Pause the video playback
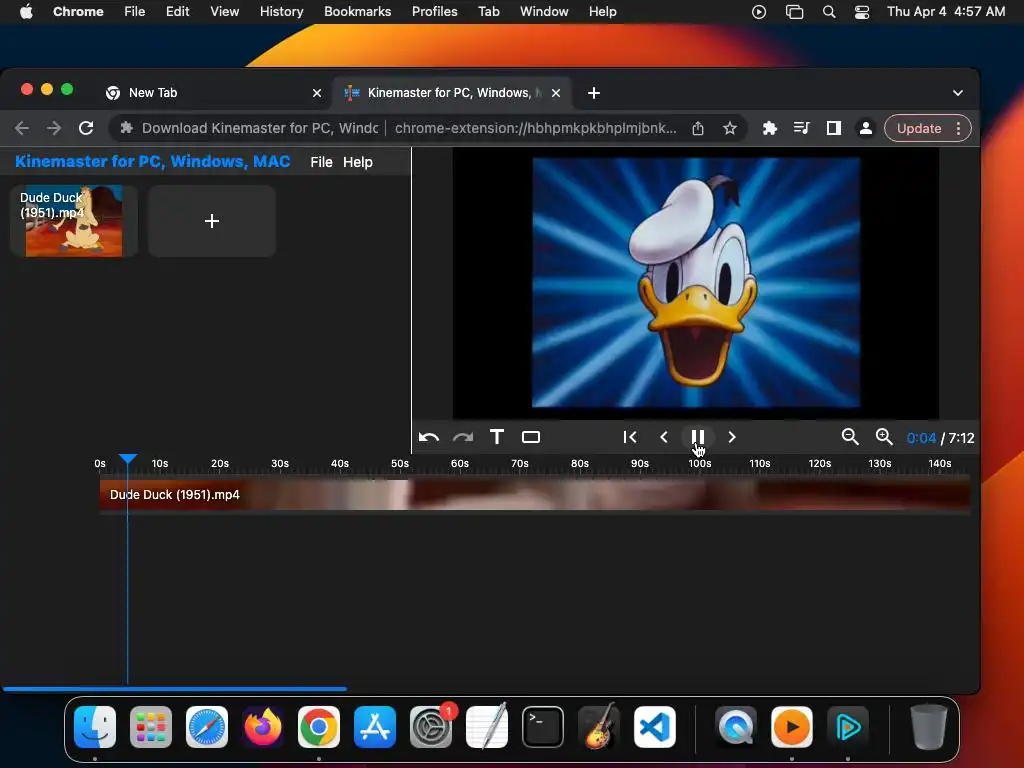This screenshot has width=1024, height=768. [x=697, y=437]
